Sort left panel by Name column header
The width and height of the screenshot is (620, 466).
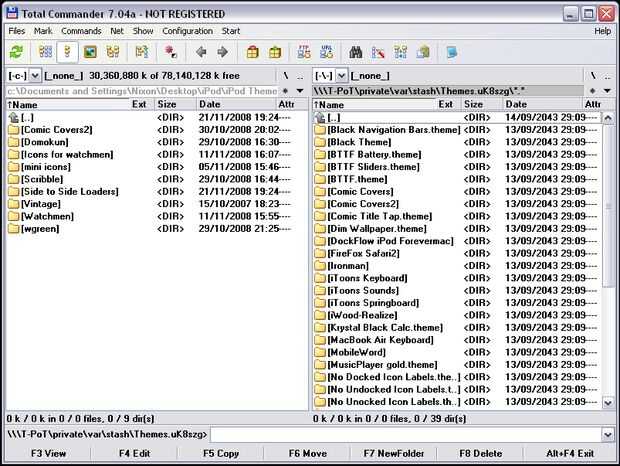coord(67,104)
